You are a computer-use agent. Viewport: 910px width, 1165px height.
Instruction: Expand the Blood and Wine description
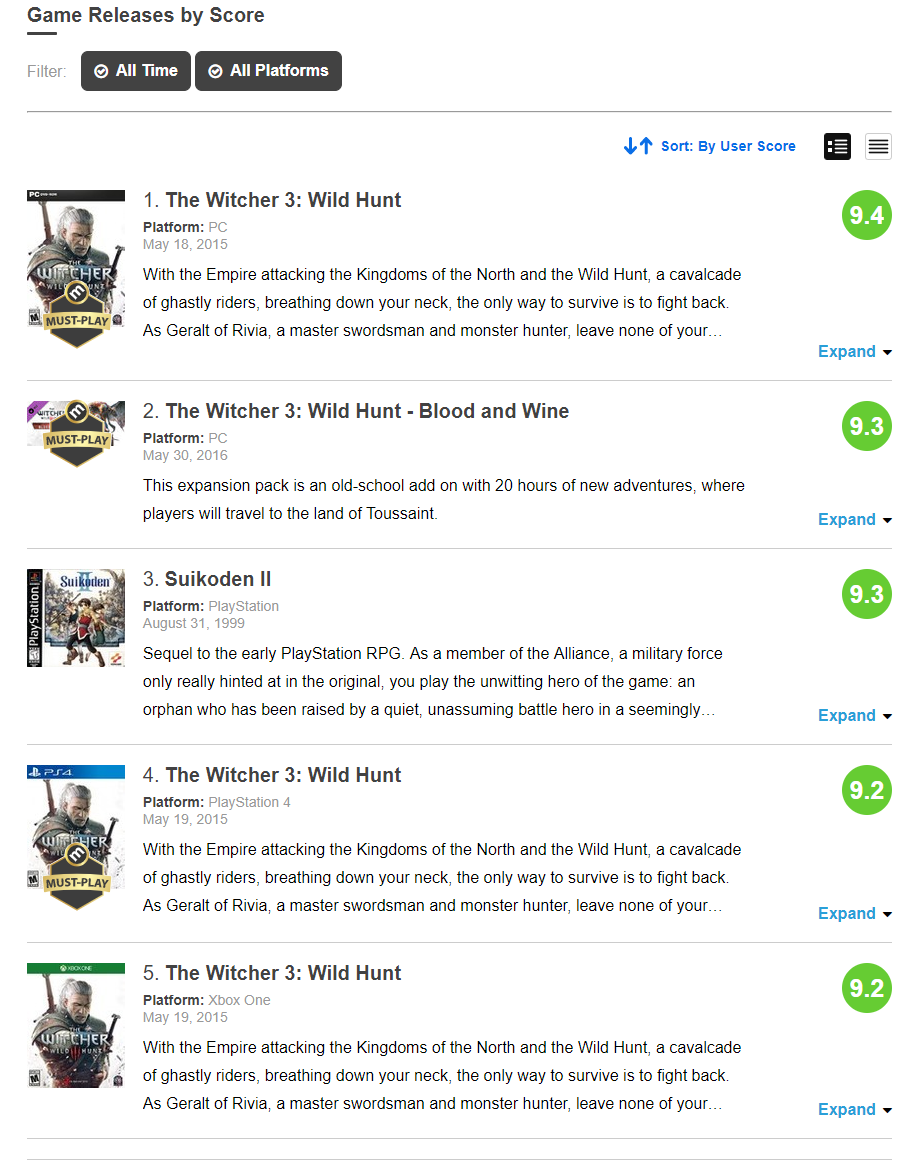coord(854,519)
